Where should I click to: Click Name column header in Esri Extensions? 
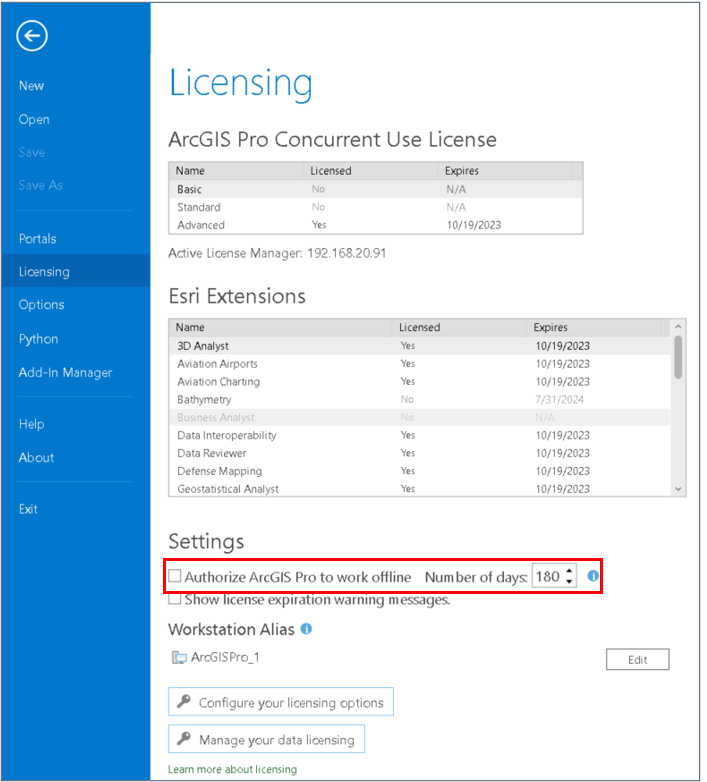pos(281,328)
